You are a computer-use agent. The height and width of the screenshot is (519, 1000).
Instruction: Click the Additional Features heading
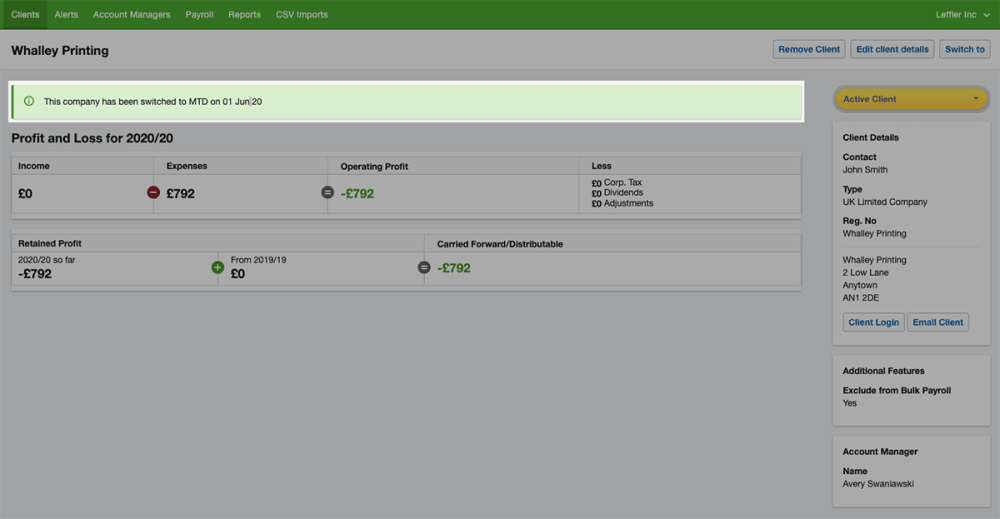(883, 371)
